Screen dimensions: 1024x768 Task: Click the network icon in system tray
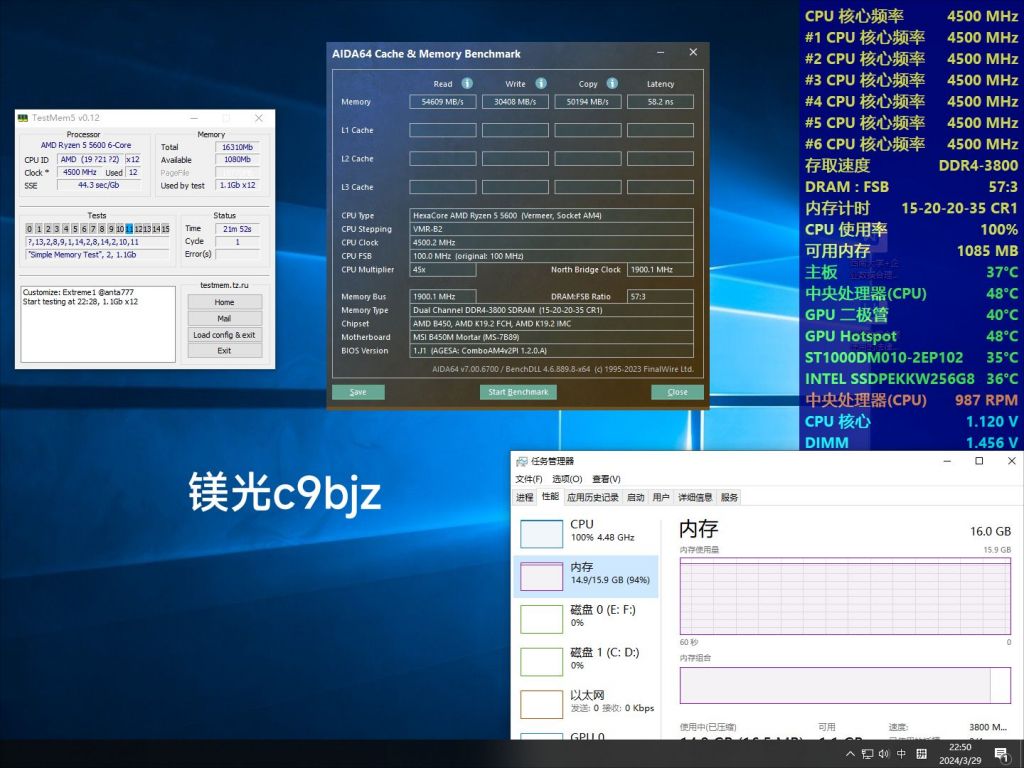click(867, 754)
